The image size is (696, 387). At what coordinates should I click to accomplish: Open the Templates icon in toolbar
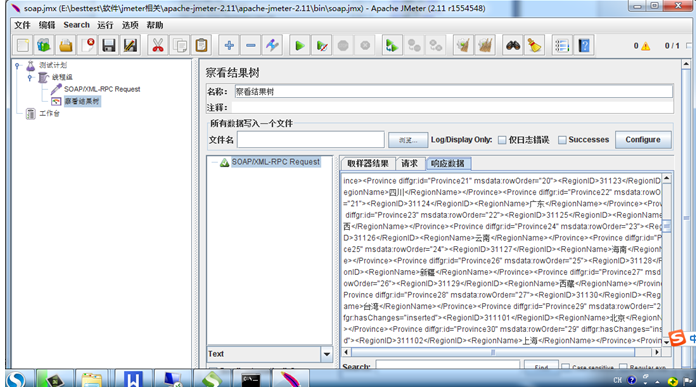44,45
